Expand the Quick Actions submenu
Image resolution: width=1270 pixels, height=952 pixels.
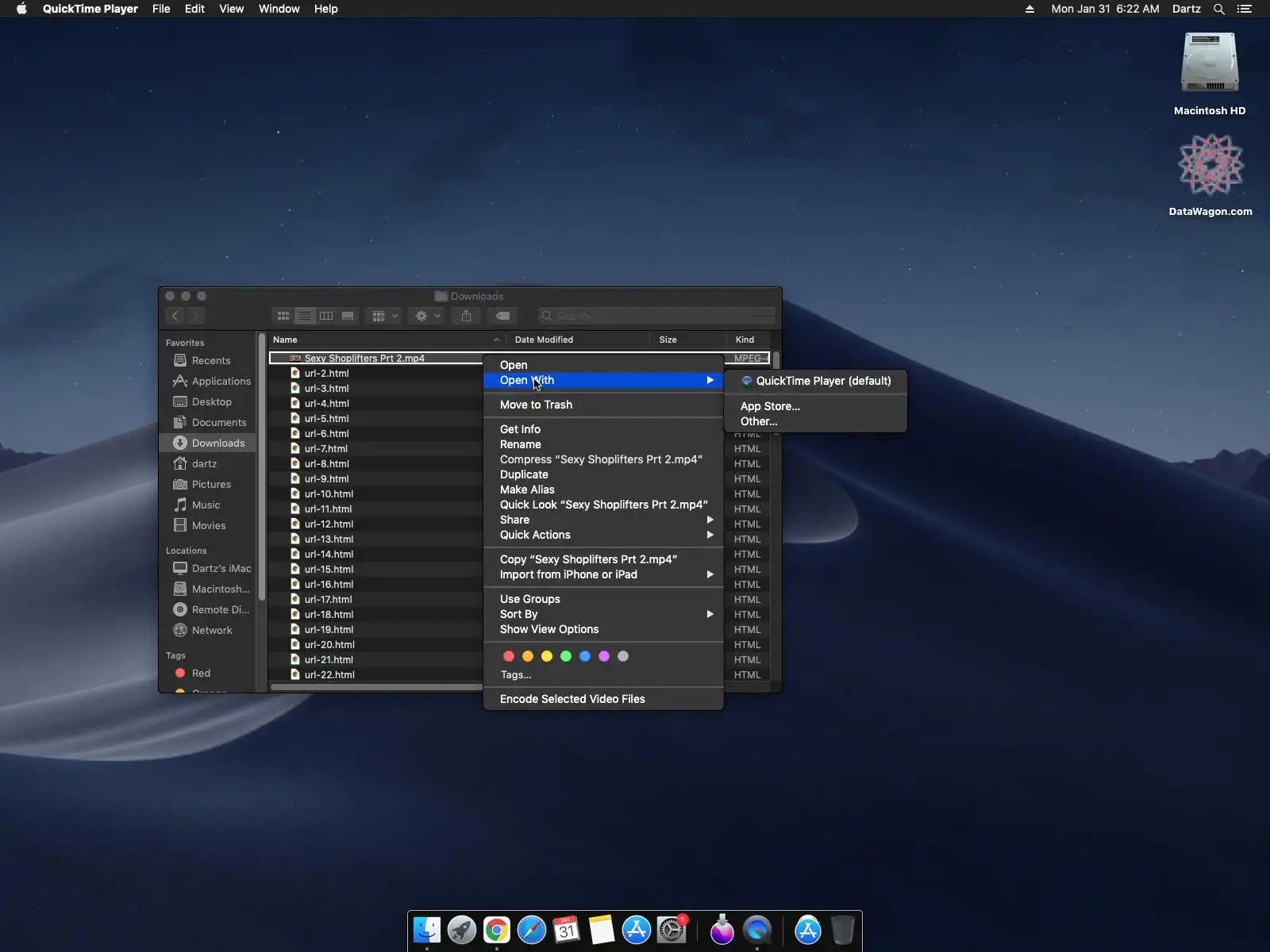click(603, 535)
